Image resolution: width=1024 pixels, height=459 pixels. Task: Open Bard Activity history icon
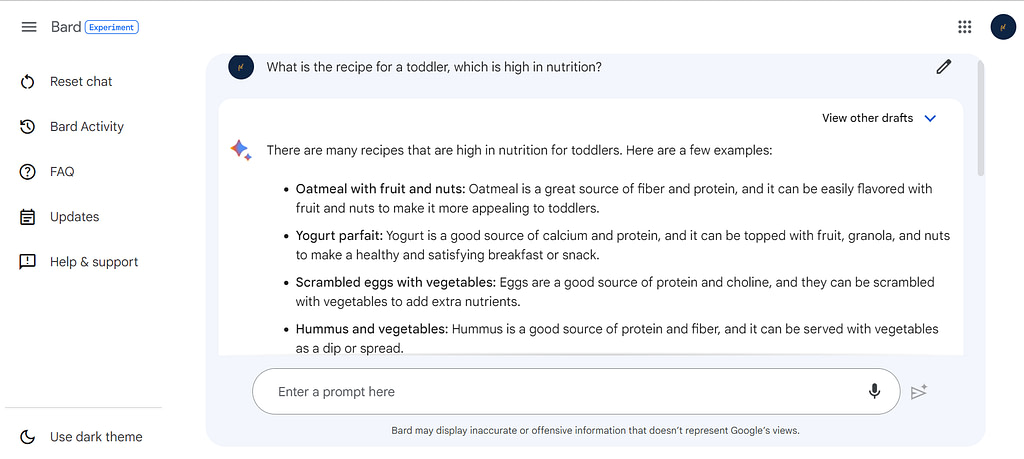click(x=27, y=127)
